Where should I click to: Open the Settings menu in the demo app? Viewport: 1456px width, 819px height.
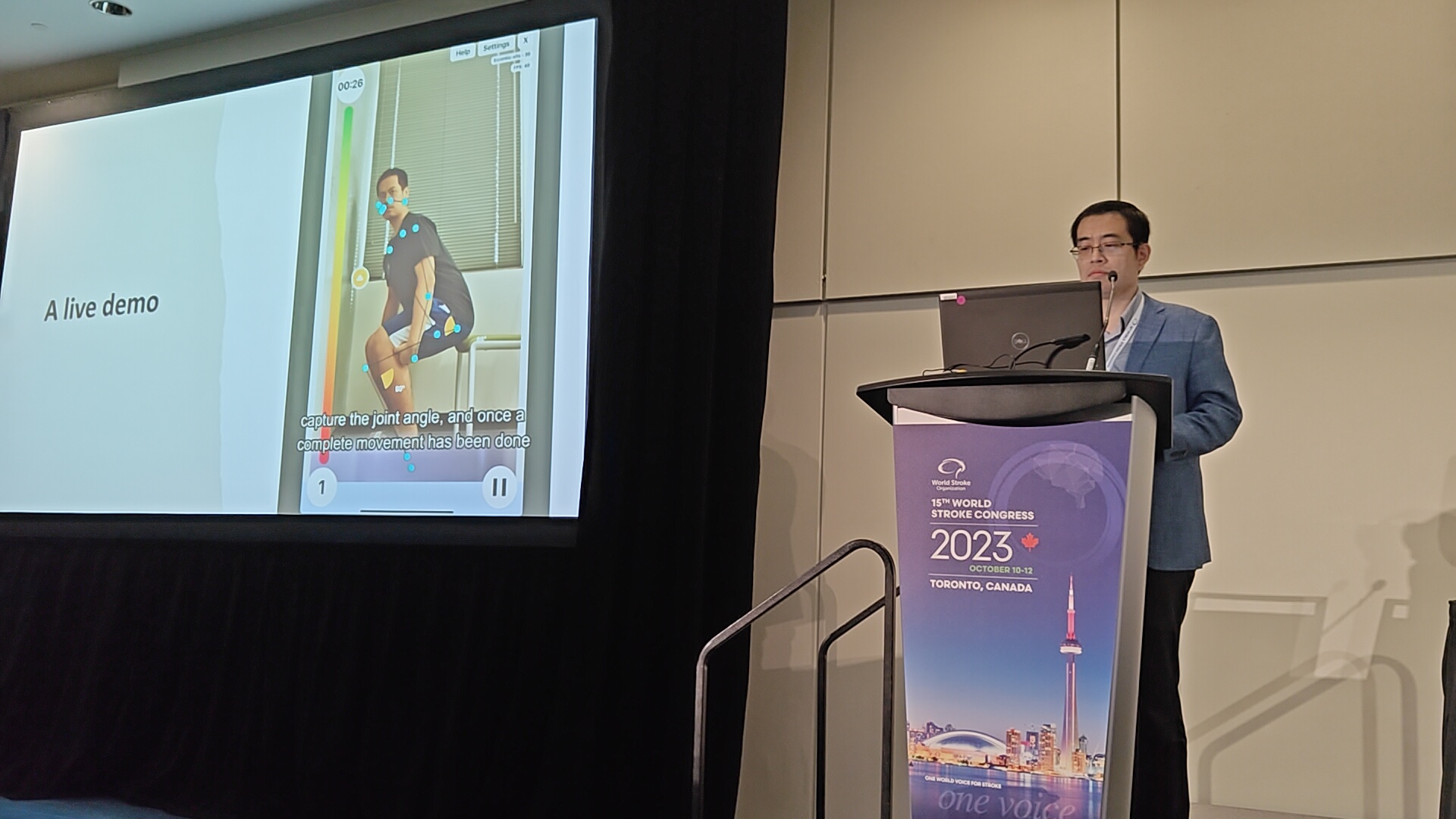point(496,45)
